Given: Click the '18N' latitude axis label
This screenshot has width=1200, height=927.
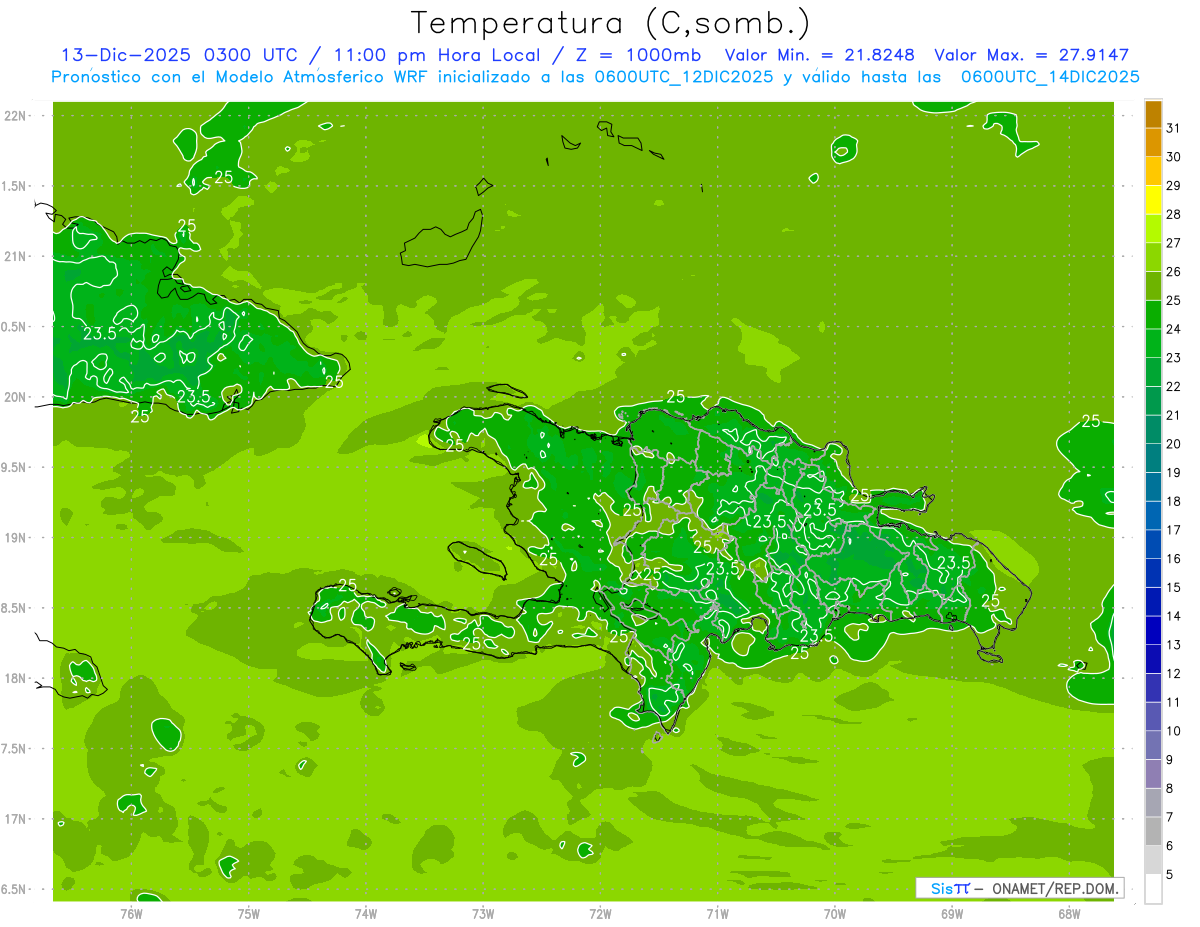Looking at the screenshot, I should [15, 678].
